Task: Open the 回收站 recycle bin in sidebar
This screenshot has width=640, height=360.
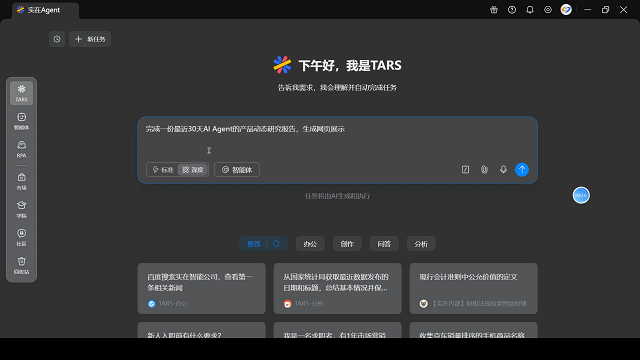Action: 21,265
